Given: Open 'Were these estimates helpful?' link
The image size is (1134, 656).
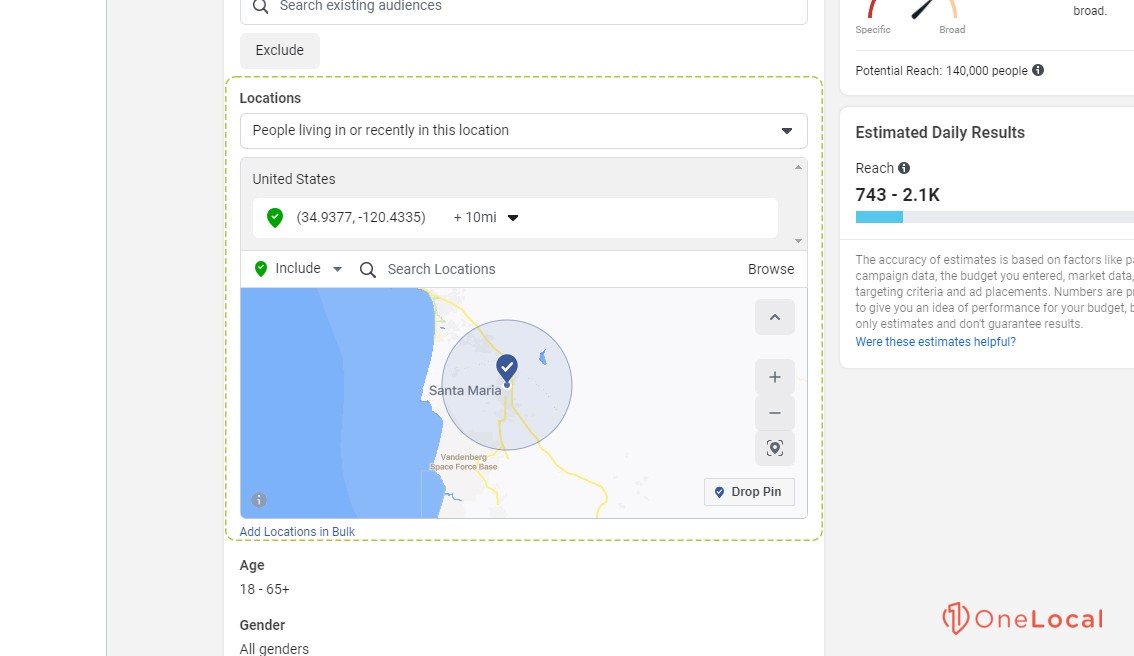Looking at the screenshot, I should (935, 341).
